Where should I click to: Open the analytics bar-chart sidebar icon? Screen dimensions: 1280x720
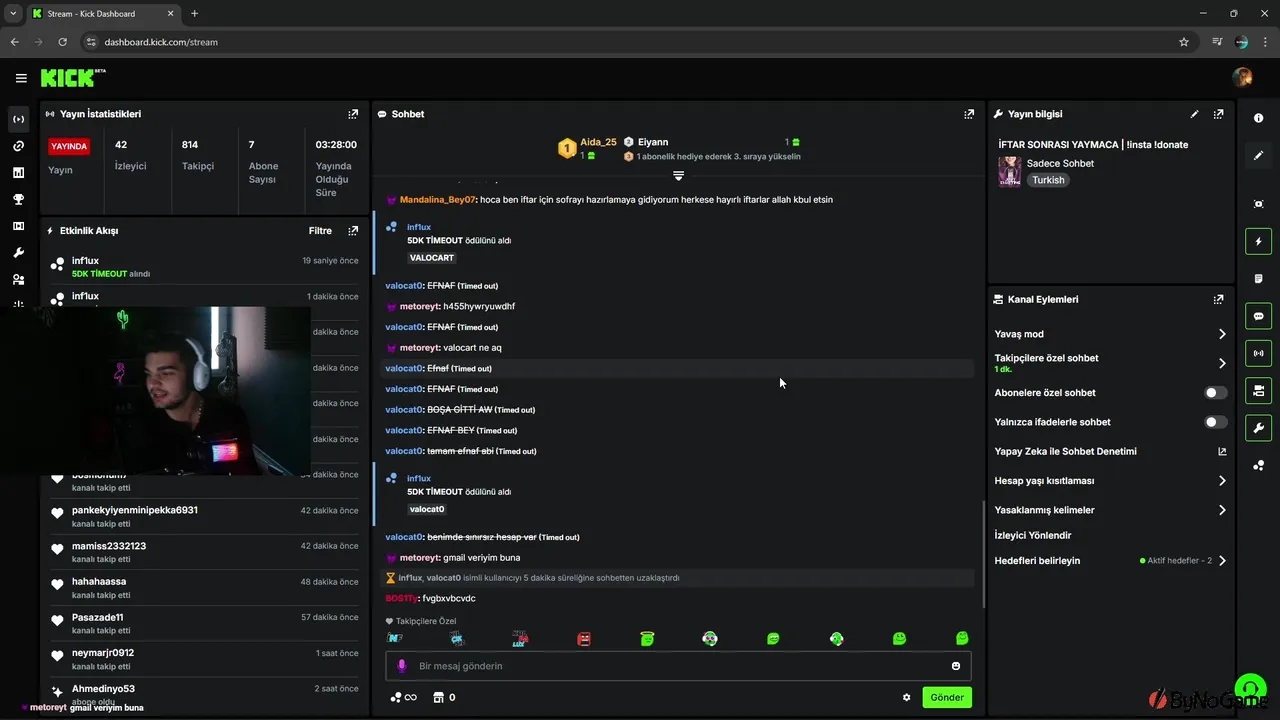(x=18, y=173)
